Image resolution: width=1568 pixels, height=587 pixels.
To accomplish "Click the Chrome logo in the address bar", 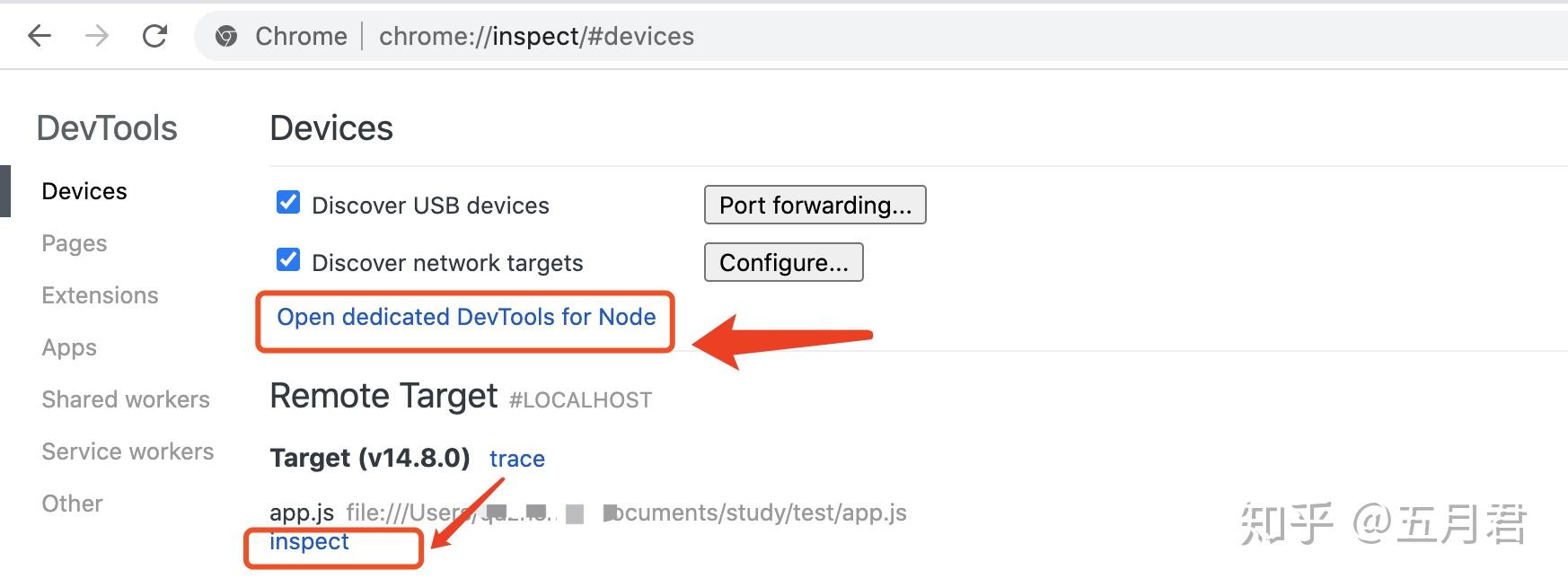I will (x=226, y=36).
